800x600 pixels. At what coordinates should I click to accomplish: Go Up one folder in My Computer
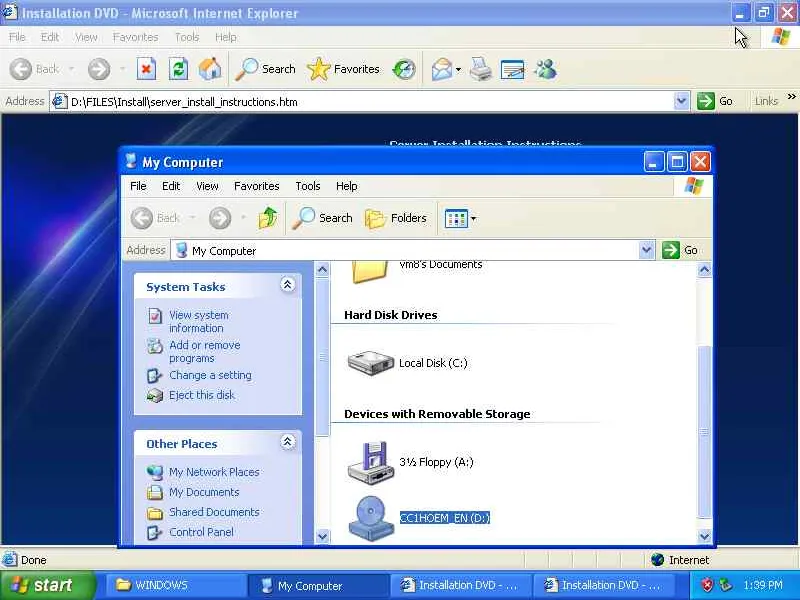(268, 218)
